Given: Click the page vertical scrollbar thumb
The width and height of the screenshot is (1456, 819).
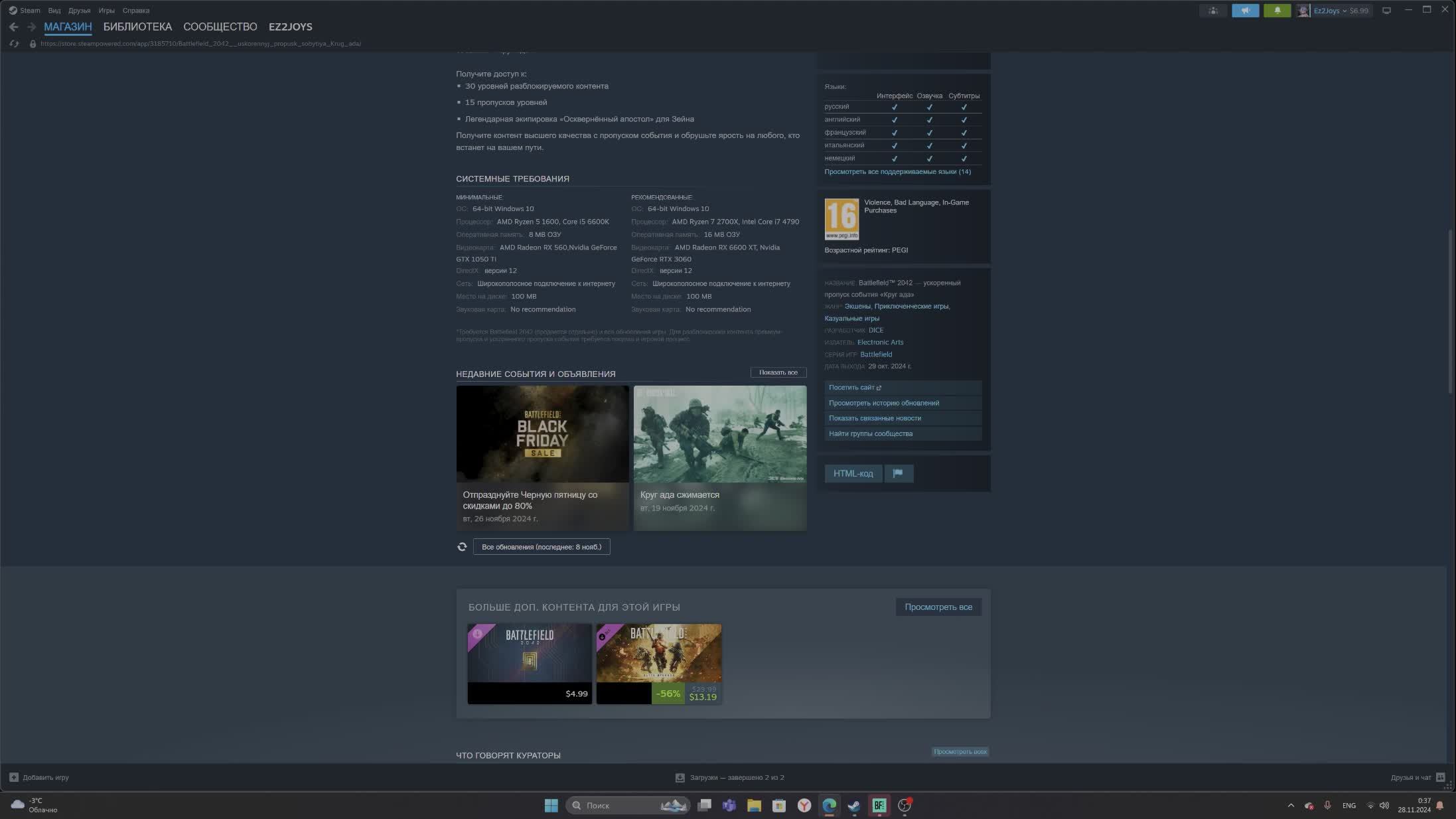Looking at the screenshot, I should click(1451, 312).
